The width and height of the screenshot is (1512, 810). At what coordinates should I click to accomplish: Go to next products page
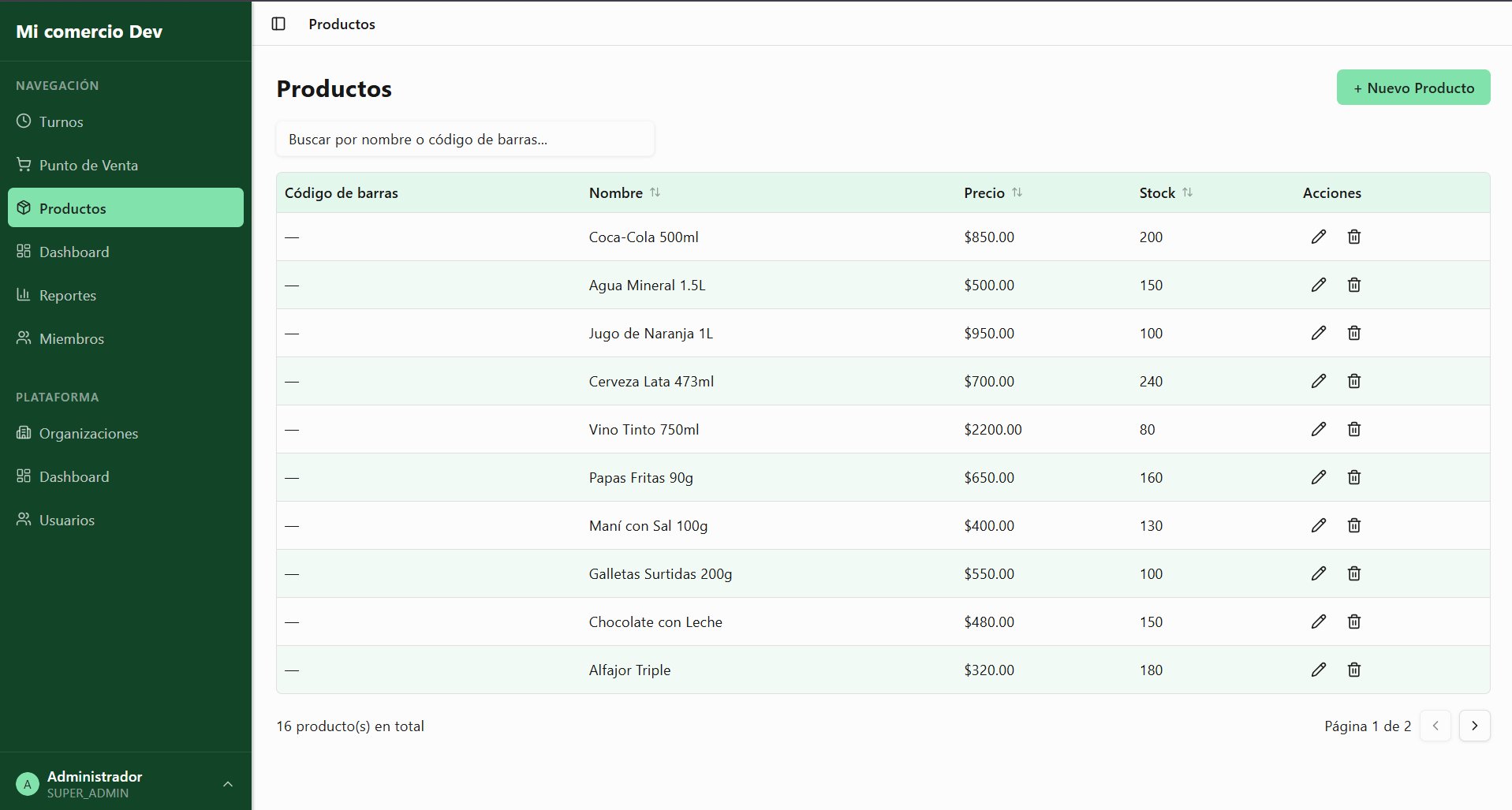click(1474, 726)
